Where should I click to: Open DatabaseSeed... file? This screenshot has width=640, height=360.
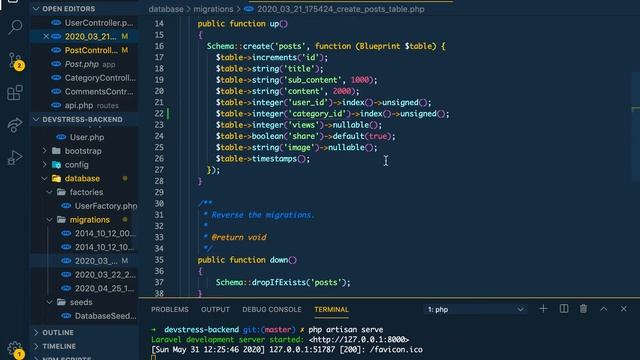[x=84, y=316]
